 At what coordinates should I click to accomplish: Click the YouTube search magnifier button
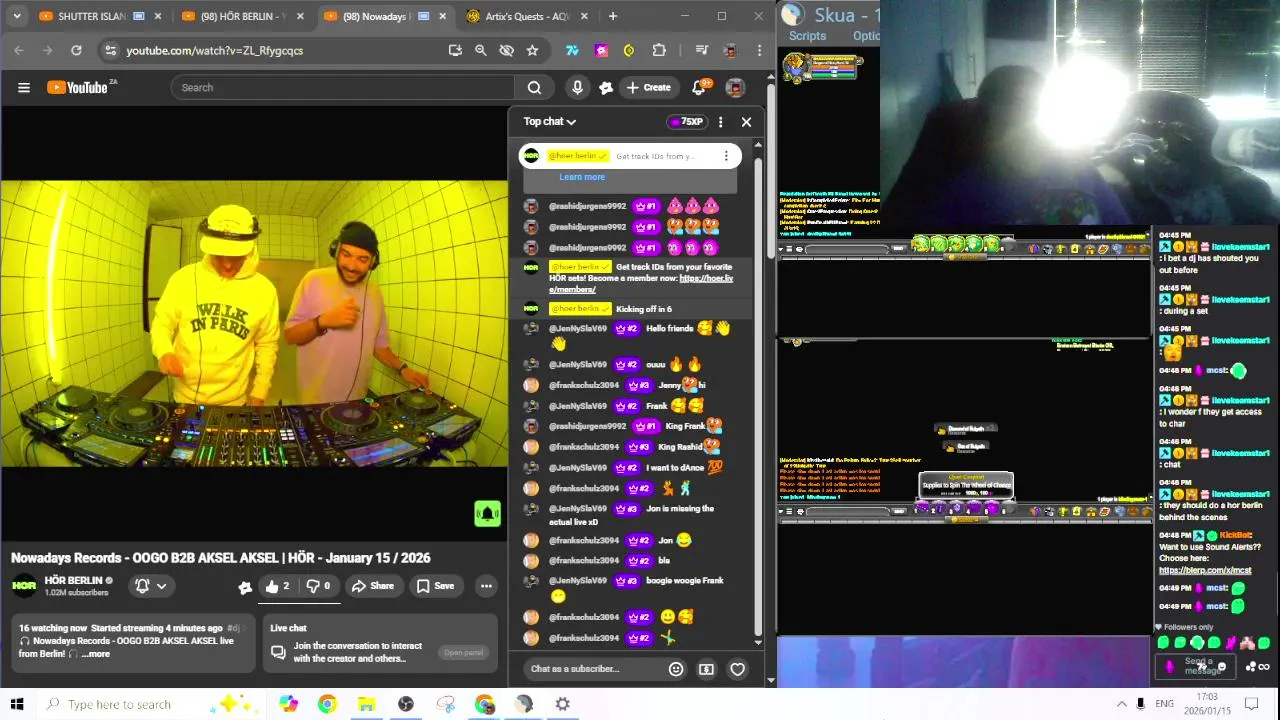tap(534, 87)
